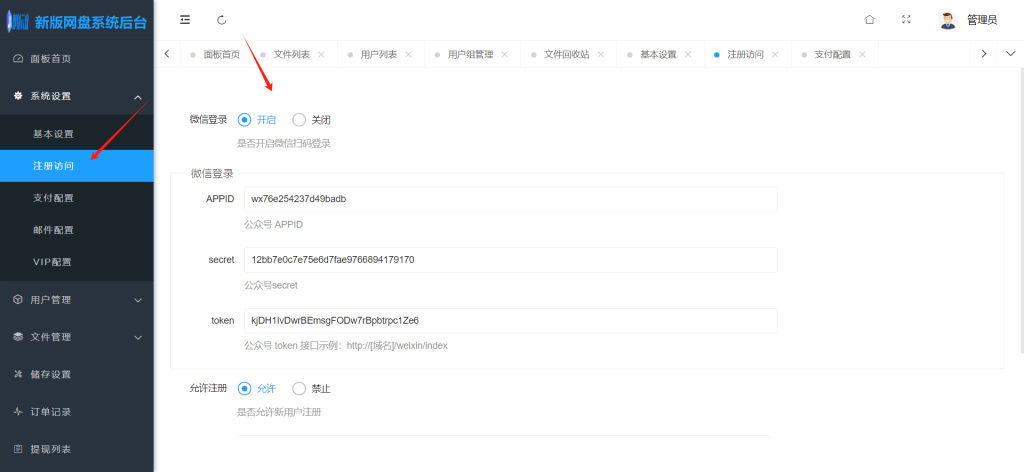
Task: Close the 文件回收站 tab
Action: pos(601,54)
